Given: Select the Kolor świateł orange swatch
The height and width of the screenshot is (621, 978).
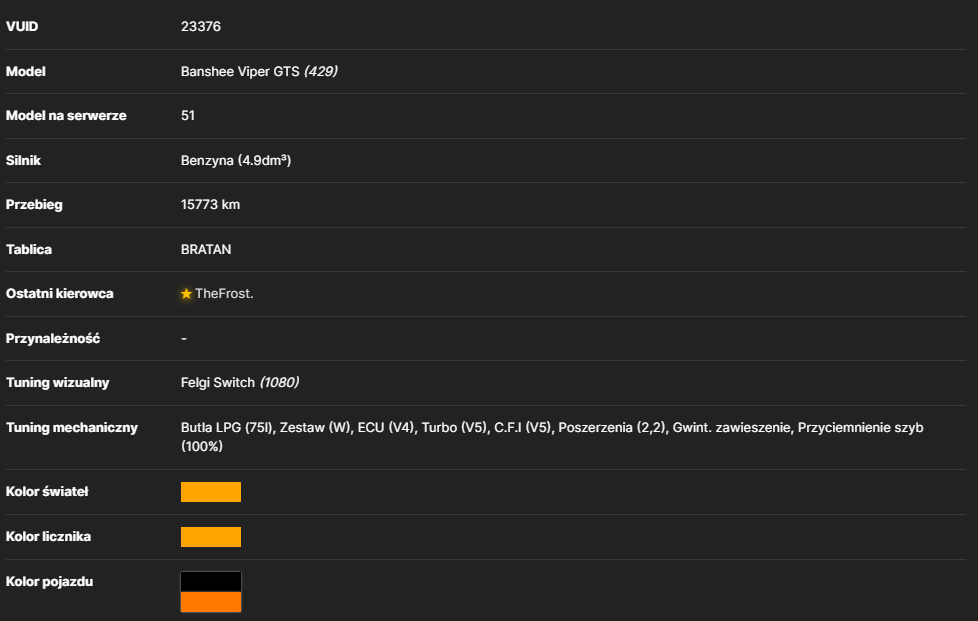Looking at the screenshot, I should click(x=211, y=492).
